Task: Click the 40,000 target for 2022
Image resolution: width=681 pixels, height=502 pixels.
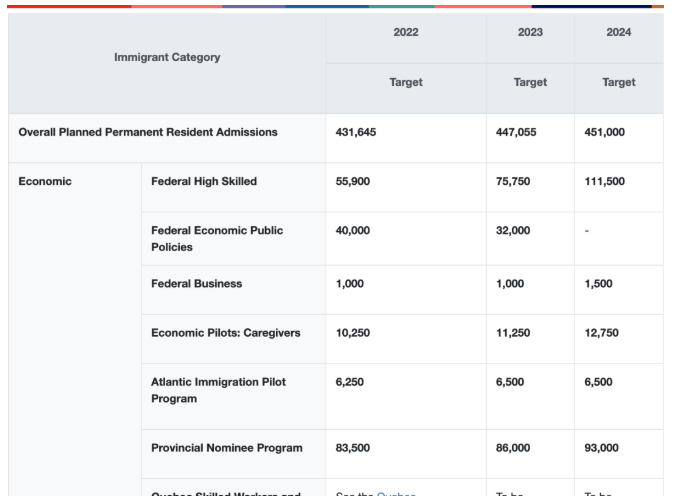Action: [x=353, y=230]
